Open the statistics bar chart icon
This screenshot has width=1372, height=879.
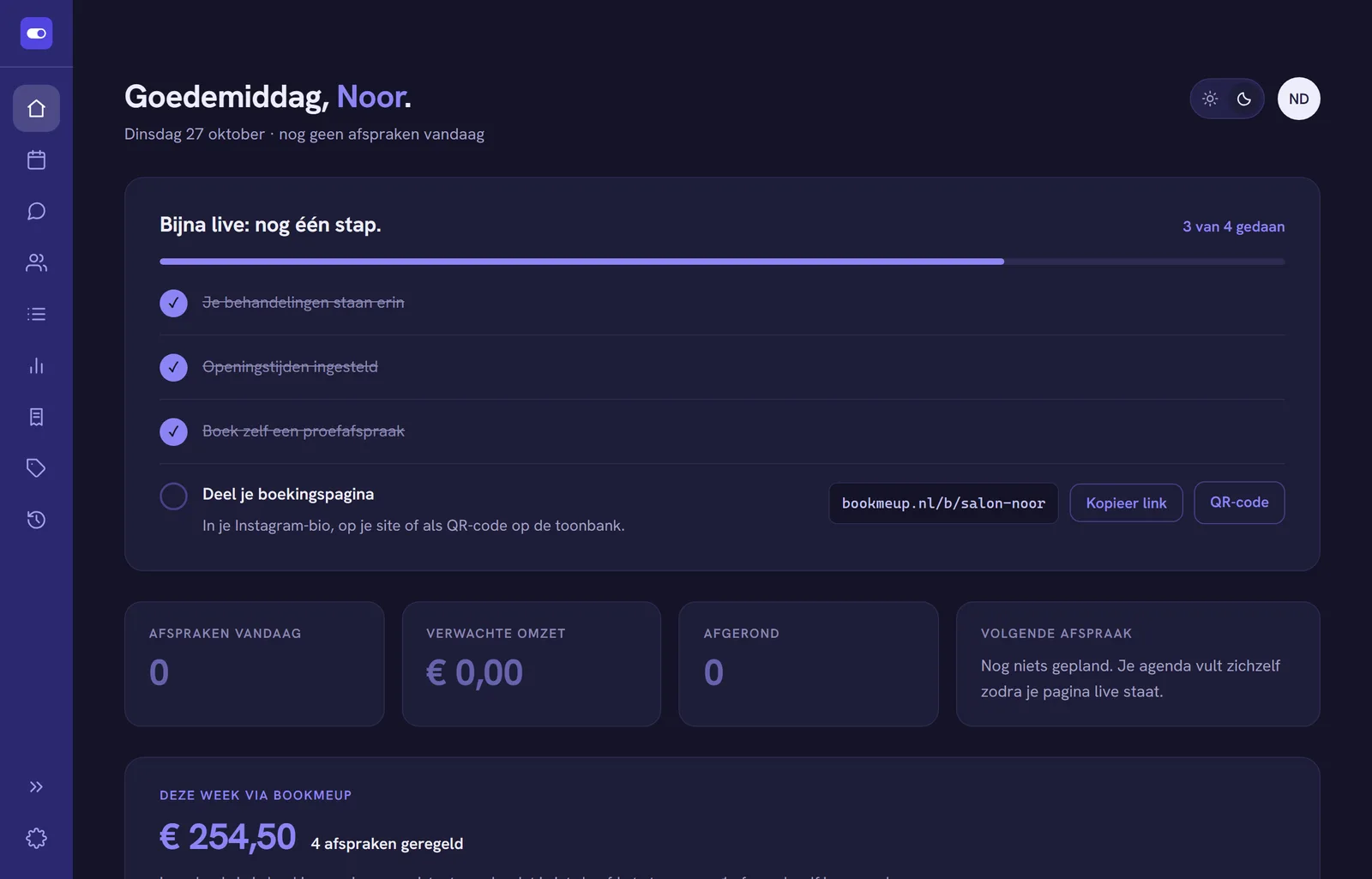[x=36, y=365]
